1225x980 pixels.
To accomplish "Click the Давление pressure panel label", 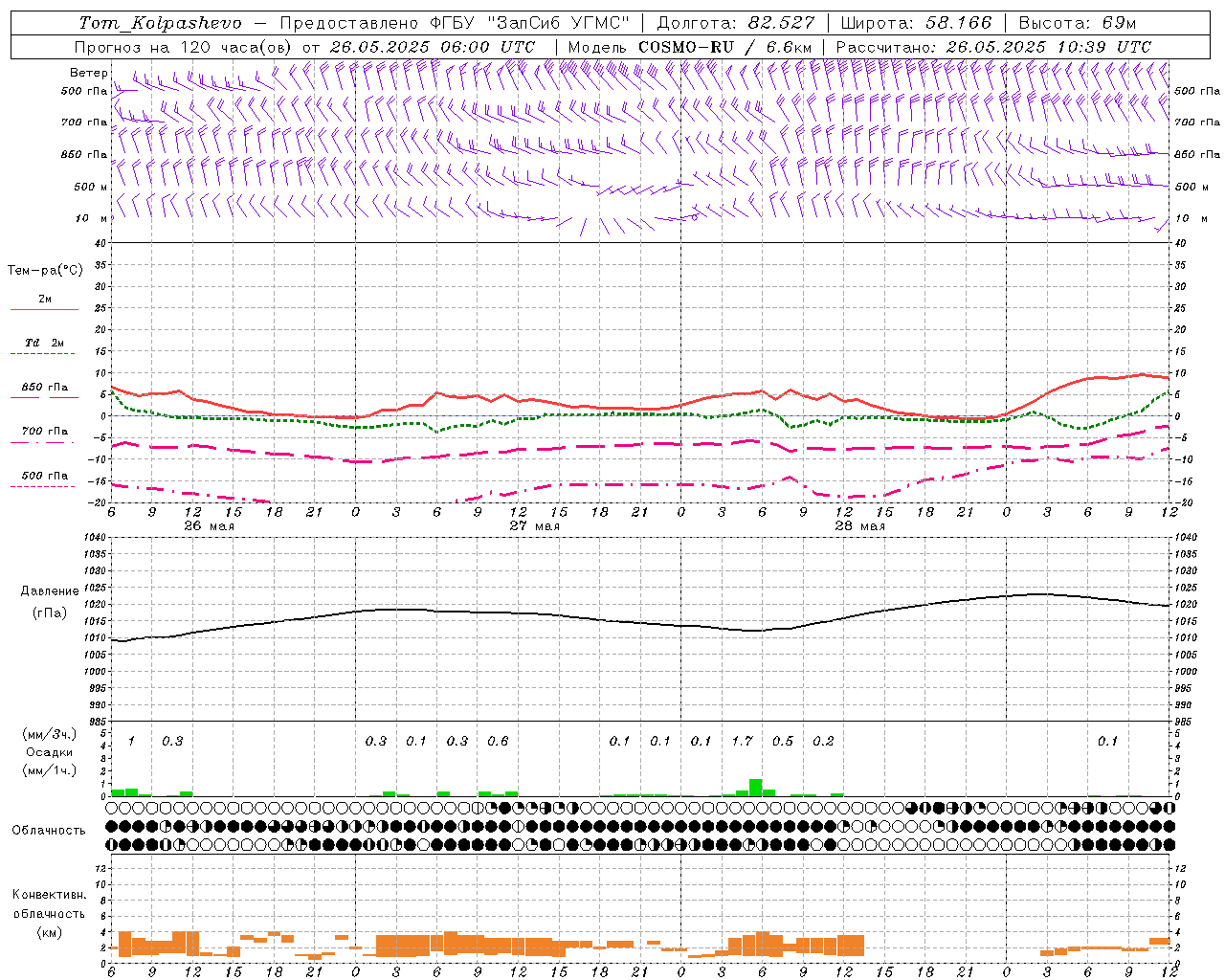I will pos(50,591).
